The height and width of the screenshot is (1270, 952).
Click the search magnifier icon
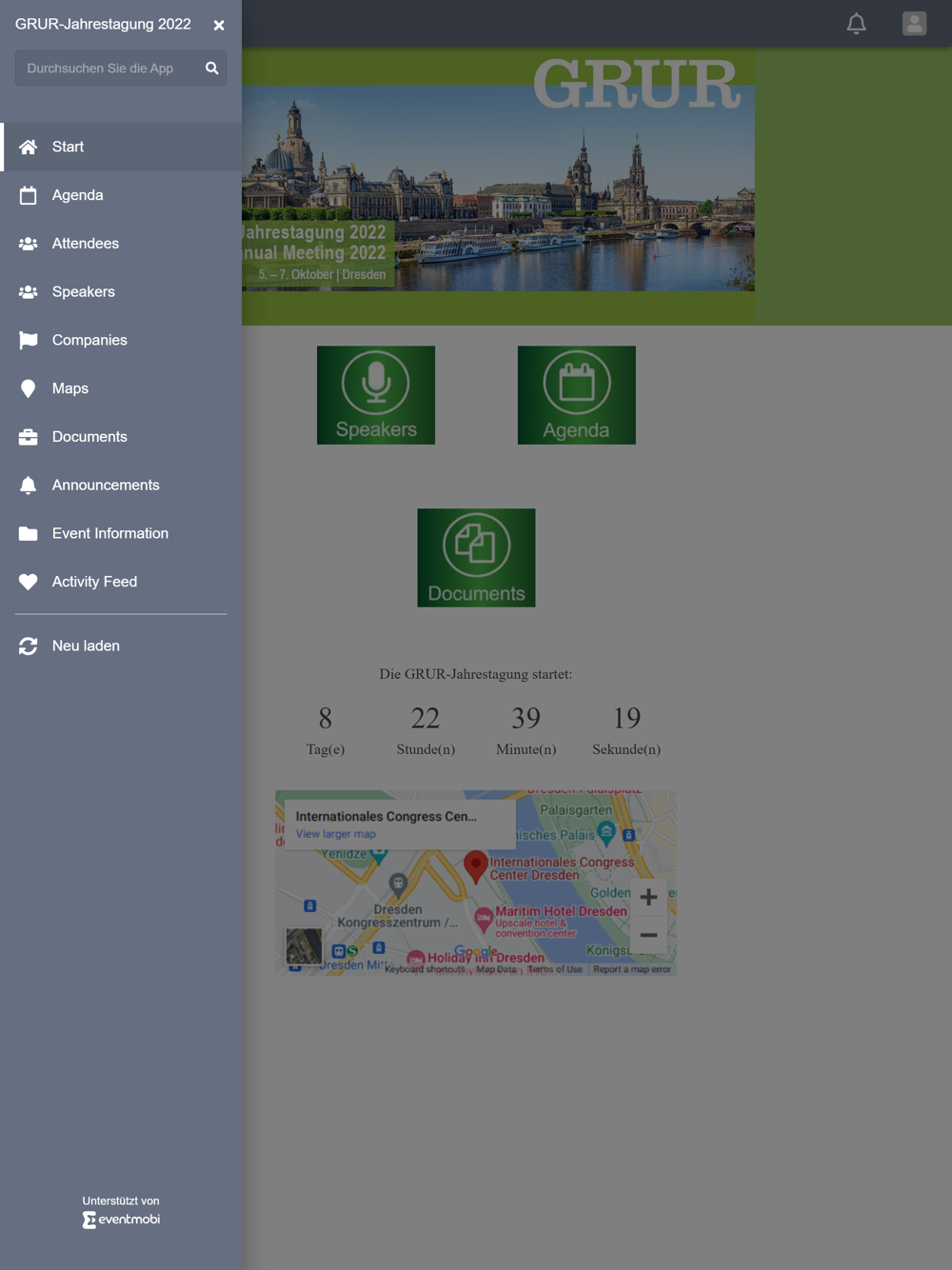click(x=211, y=69)
